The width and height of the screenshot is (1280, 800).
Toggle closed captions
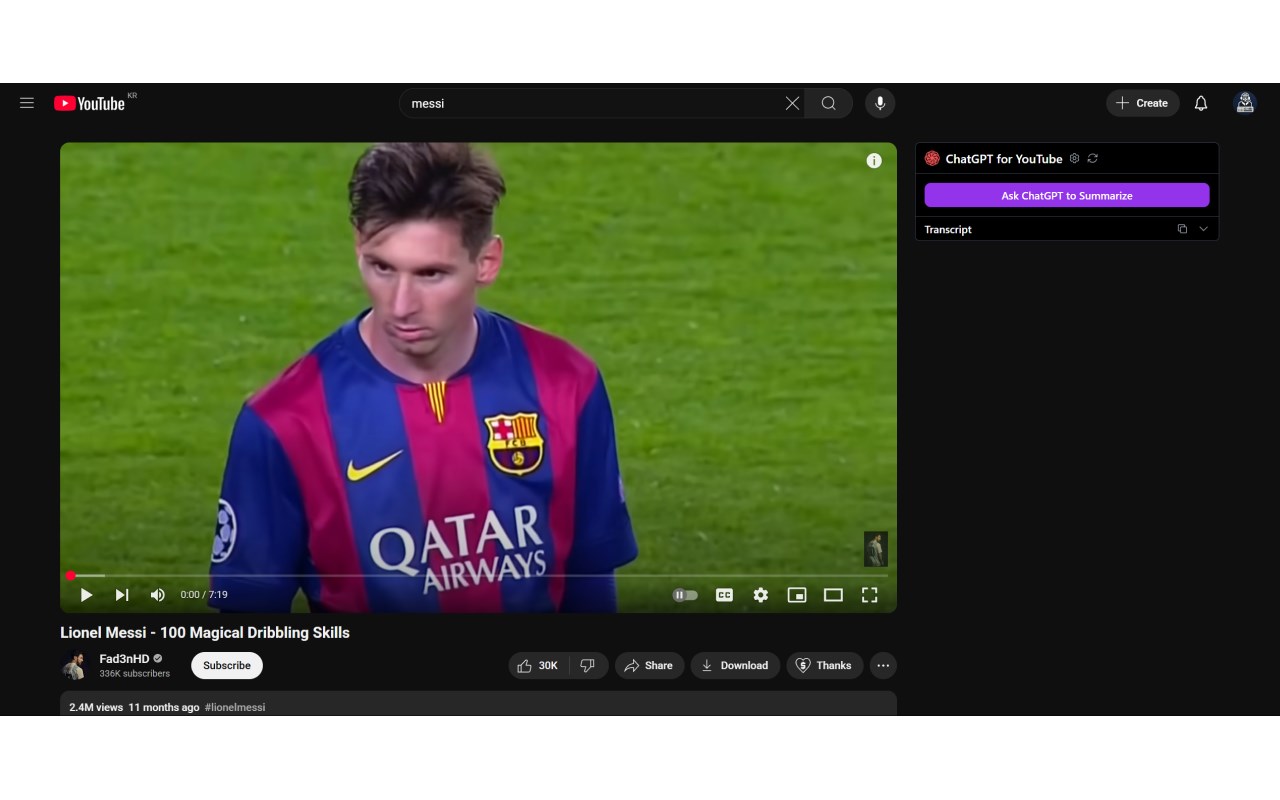click(x=725, y=595)
